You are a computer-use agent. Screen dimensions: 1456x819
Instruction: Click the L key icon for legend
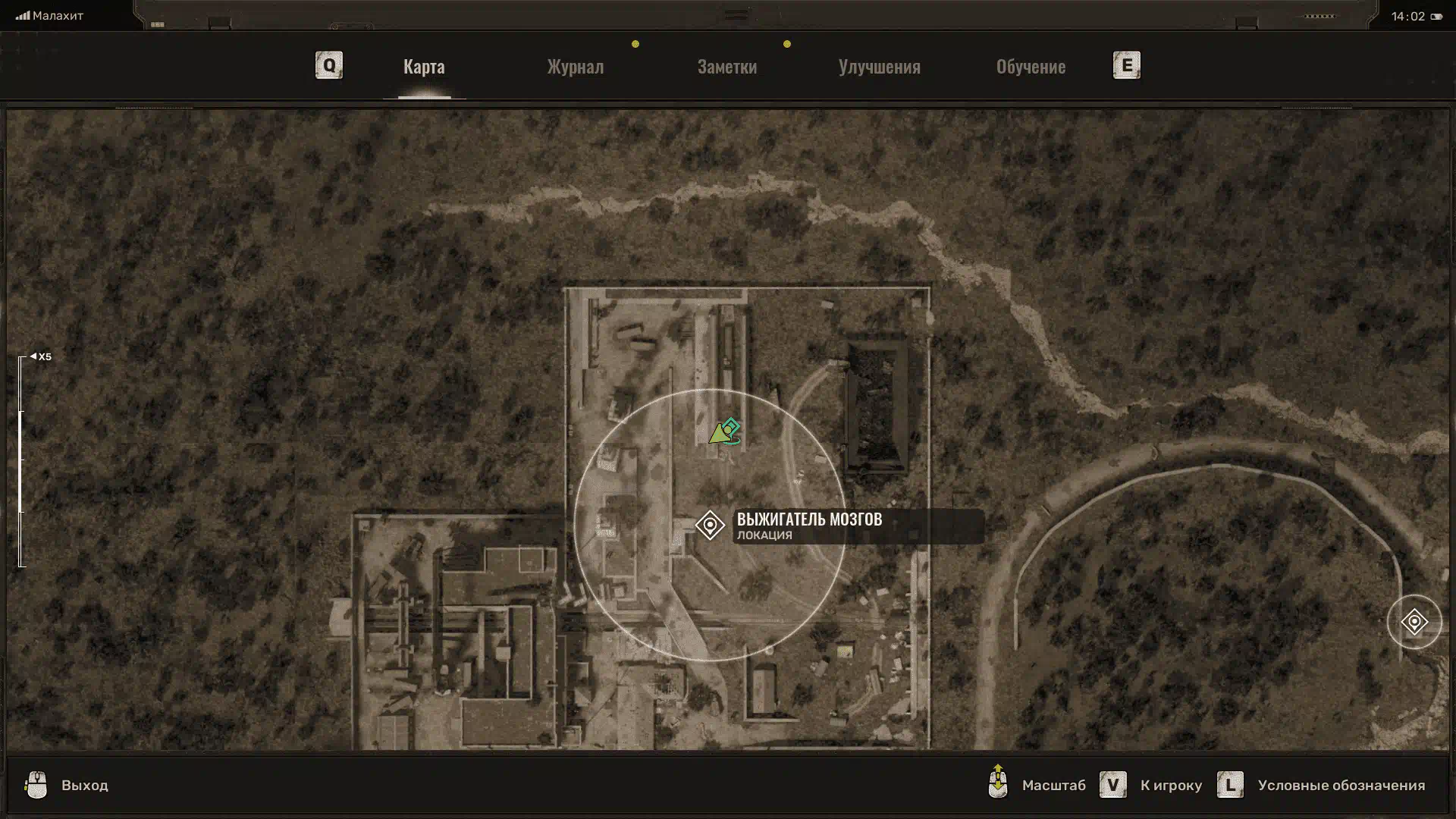tap(1230, 785)
